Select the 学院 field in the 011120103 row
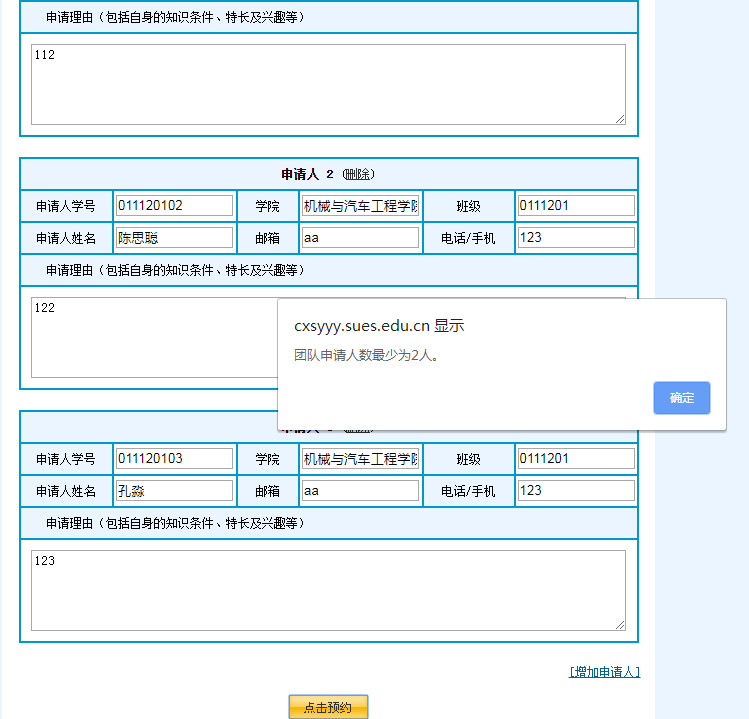 click(x=360, y=459)
